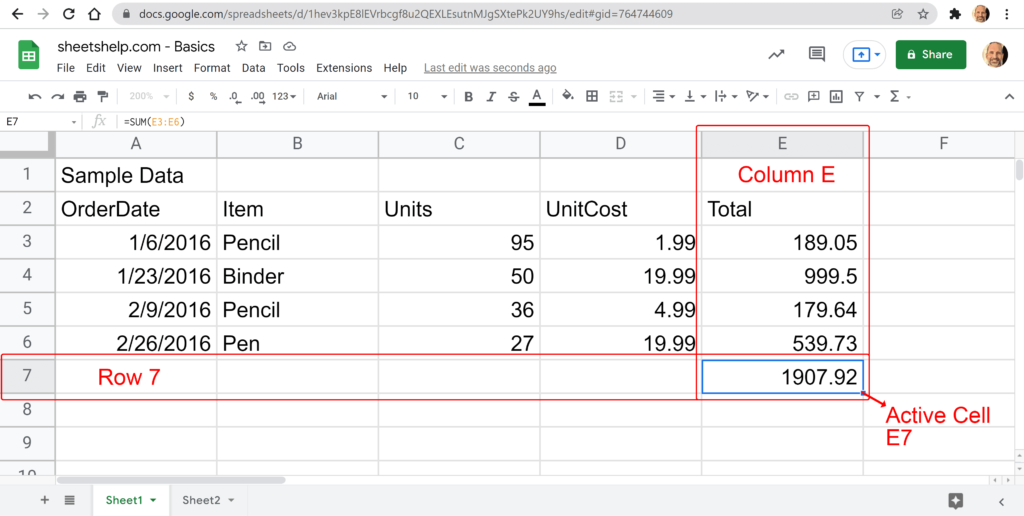Open the Borders tool
The image size is (1024, 516).
pyautogui.click(x=592, y=97)
